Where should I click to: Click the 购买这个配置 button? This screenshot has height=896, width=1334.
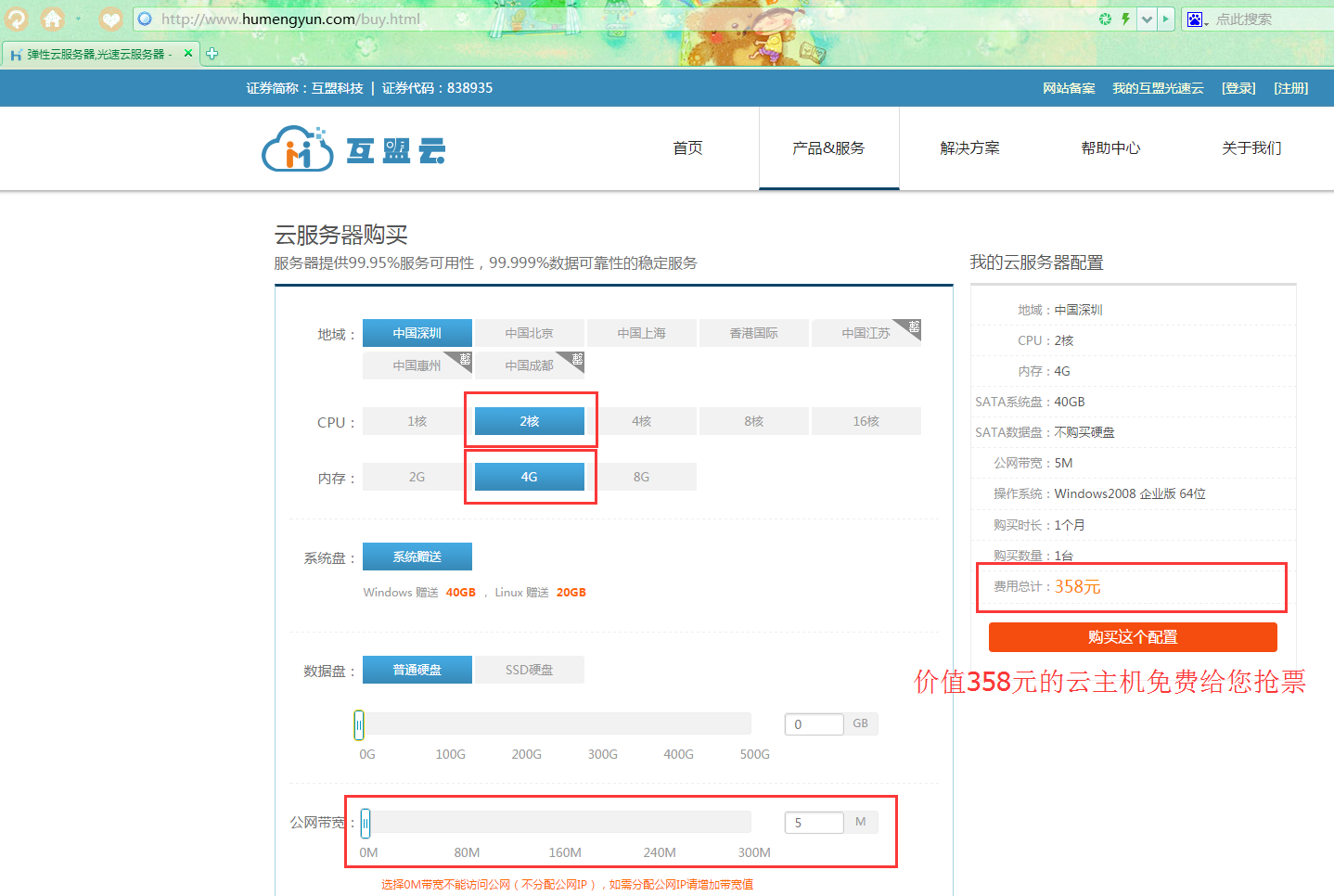tap(1132, 637)
